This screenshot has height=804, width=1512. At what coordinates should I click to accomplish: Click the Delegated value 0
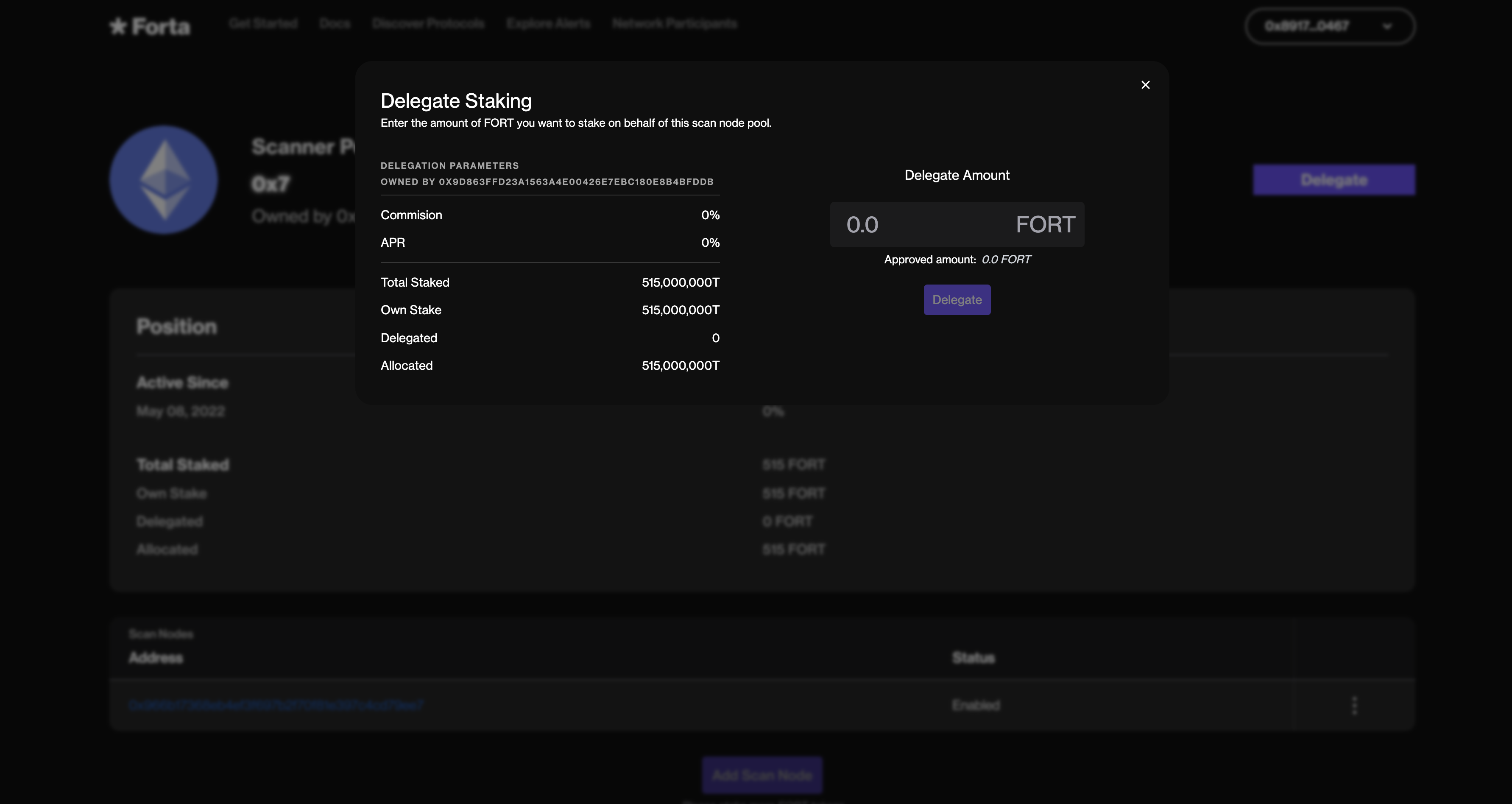coord(715,338)
